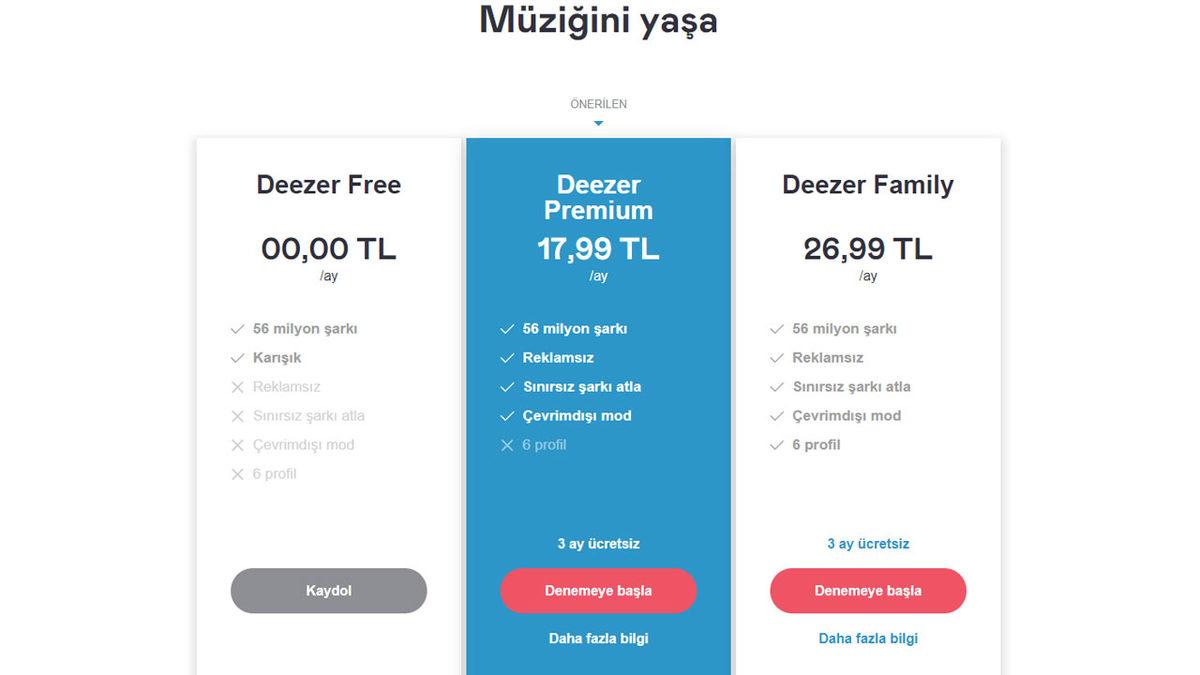
Task: Click the 3 ay ücretsiz text in Family column
Action: coord(868,544)
